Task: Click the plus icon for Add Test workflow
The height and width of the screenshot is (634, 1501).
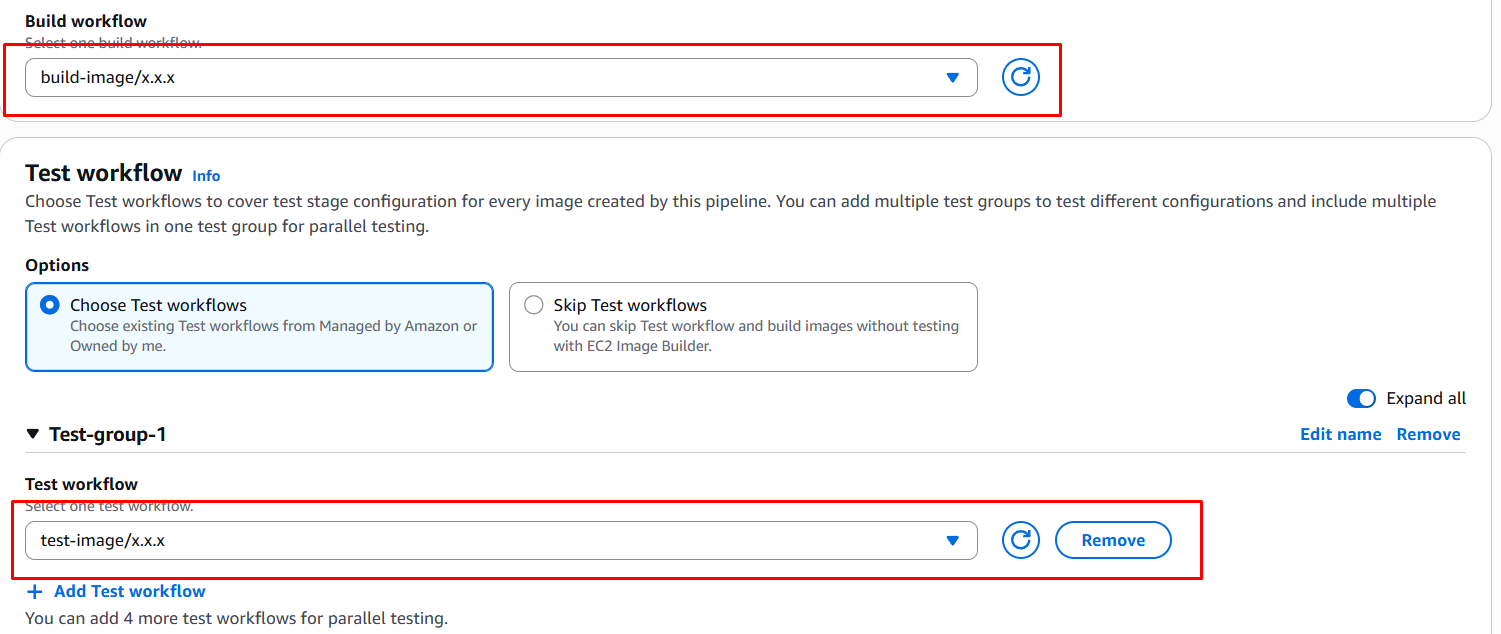Action: pyautogui.click(x=35, y=592)
